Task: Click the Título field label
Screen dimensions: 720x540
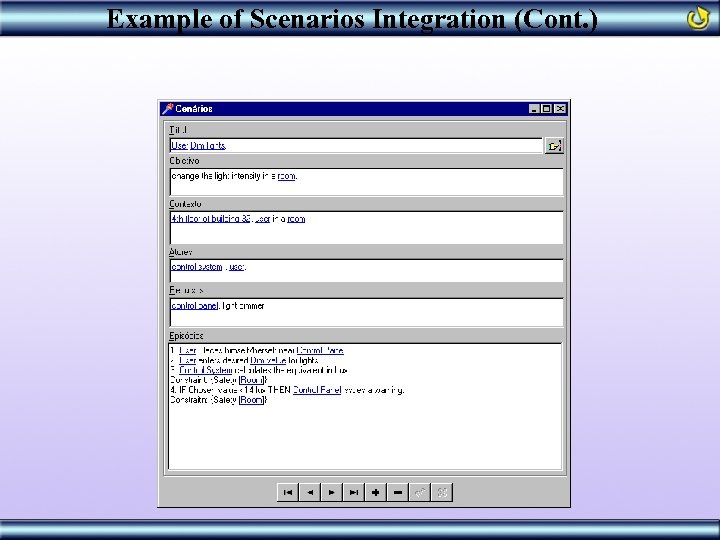Action: (x=178, y=130)
